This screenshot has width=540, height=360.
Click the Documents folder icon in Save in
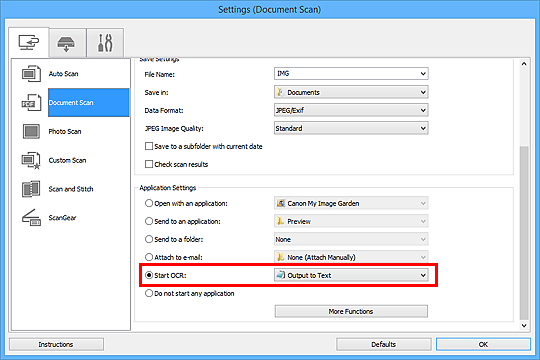(281, 92)
